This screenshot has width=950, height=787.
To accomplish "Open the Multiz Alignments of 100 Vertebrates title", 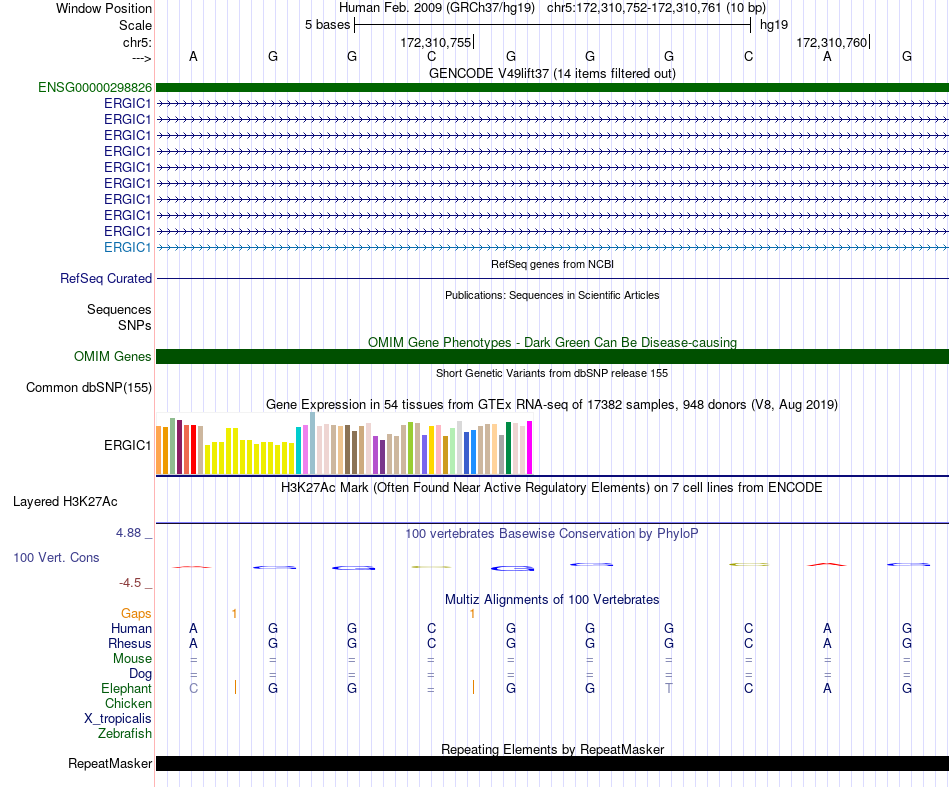I will point(552,599).
